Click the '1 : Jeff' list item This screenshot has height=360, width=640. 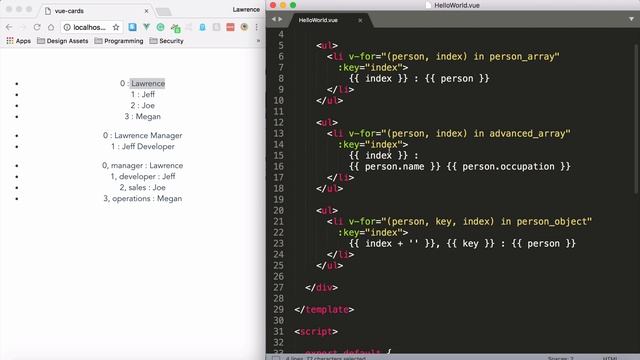click(142, 94)
